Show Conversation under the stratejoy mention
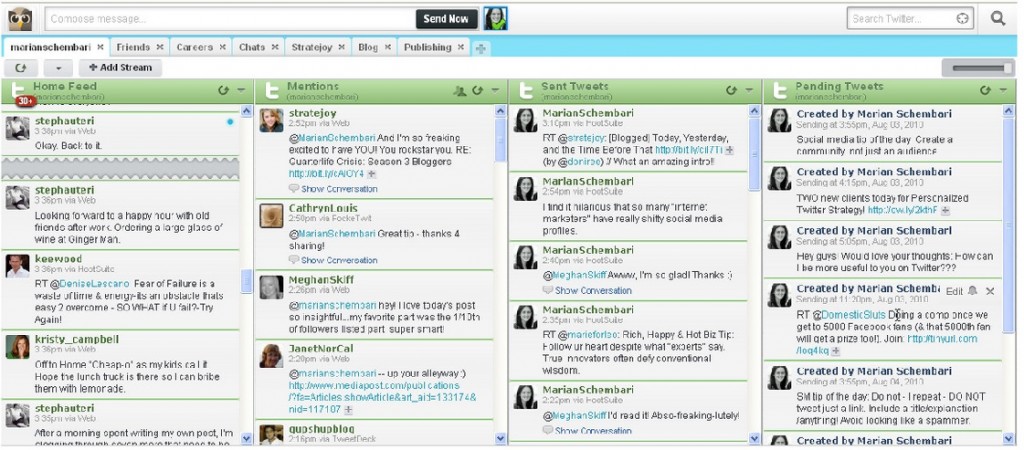This screenshot has width=1024, height=450. (339, 189)
